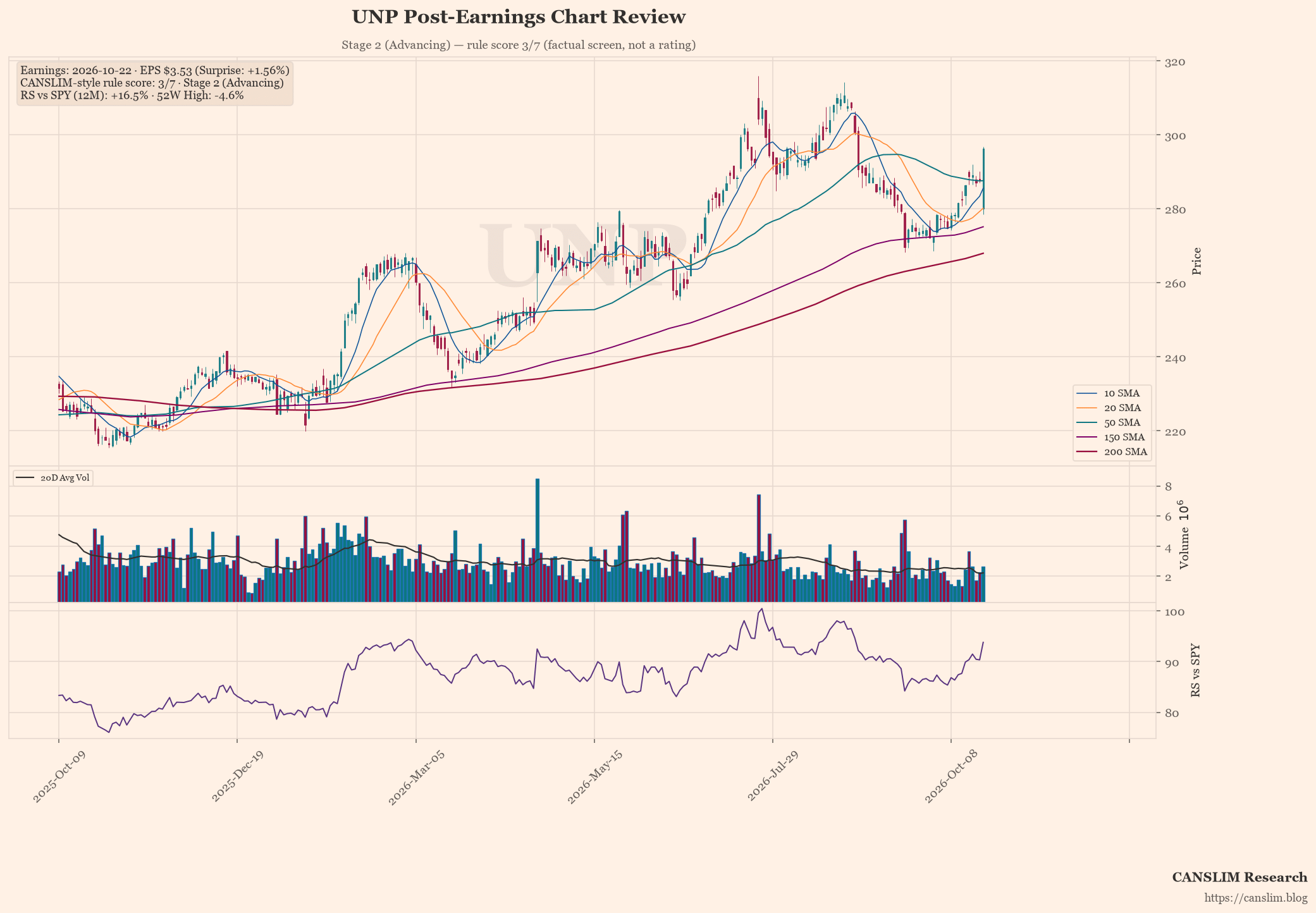
Task: Click the 320 price tick label
Action: coord(1175,61)
